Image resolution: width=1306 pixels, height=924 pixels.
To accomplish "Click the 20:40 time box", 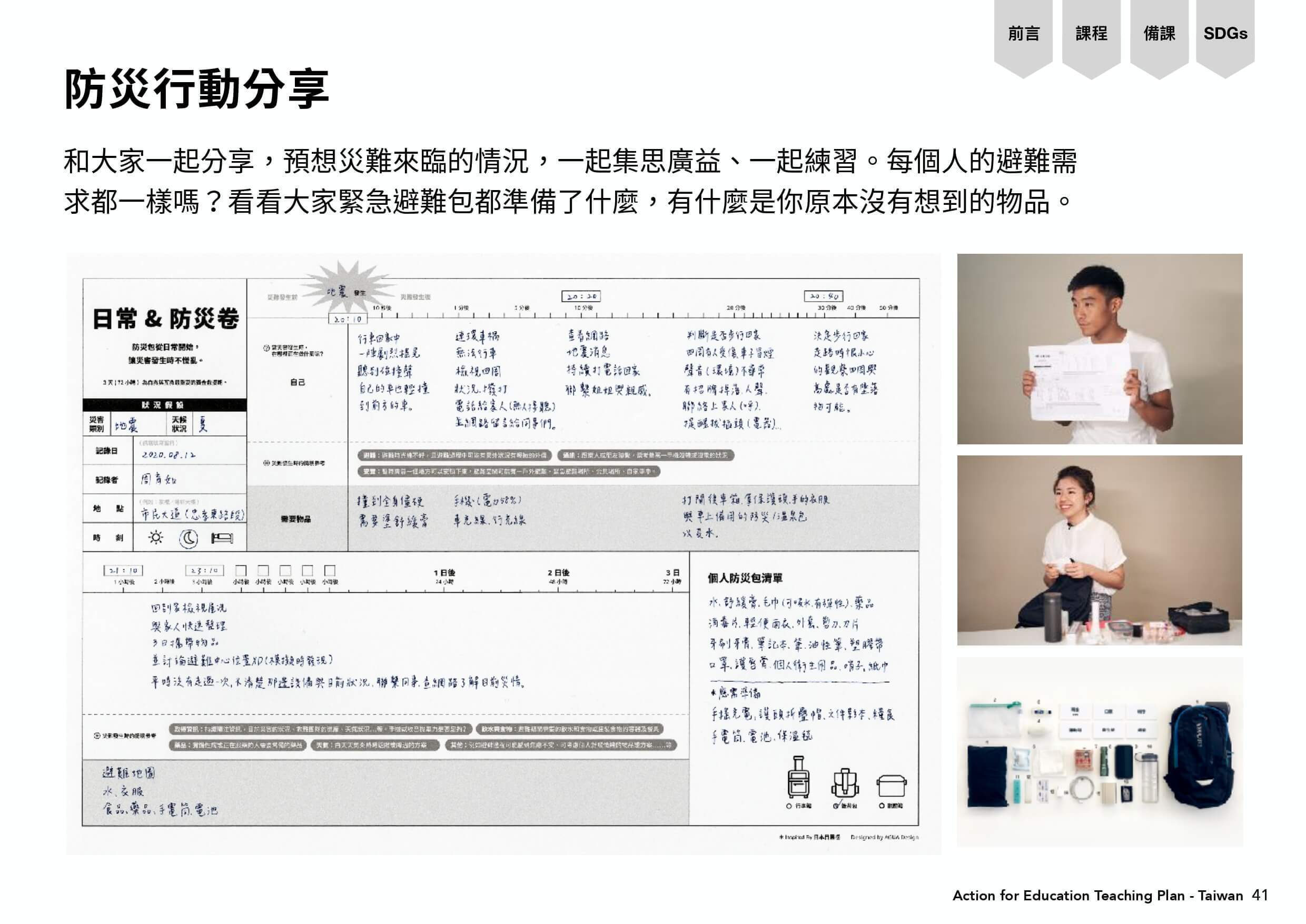I will point(824,296).
